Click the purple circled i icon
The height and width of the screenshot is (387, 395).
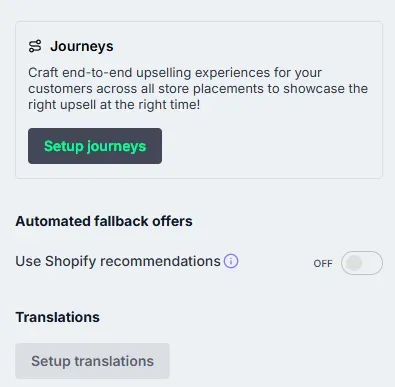click(231, 261)
